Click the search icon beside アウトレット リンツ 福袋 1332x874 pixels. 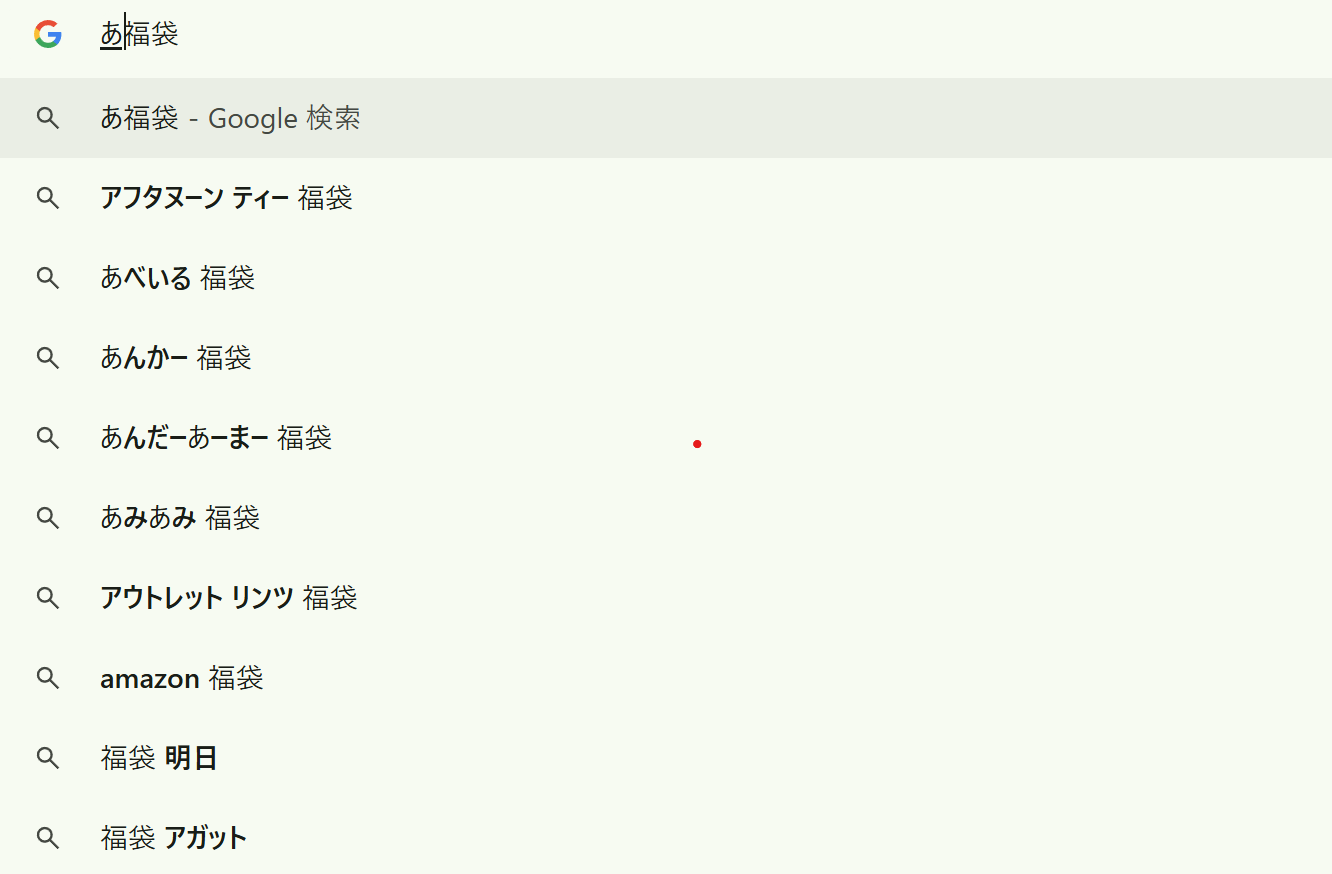coord(47,598)
